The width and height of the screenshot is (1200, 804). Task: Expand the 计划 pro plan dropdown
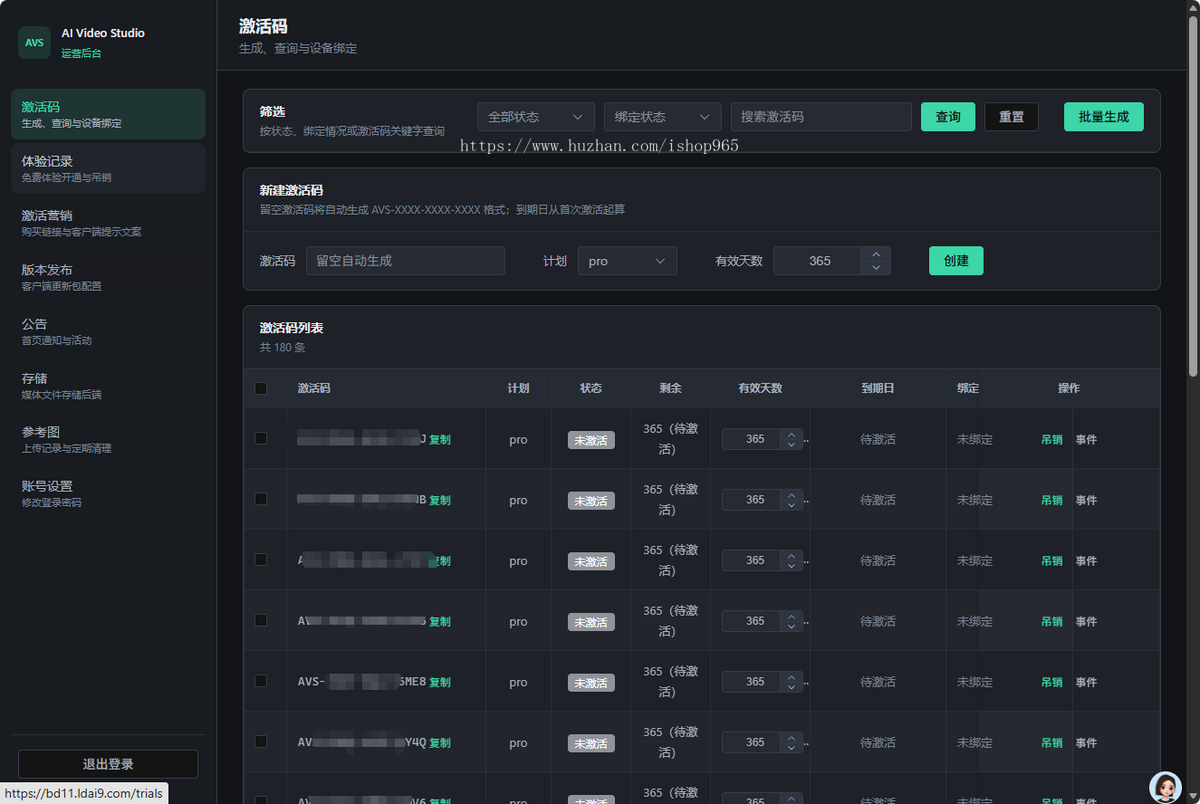(627, 261)
